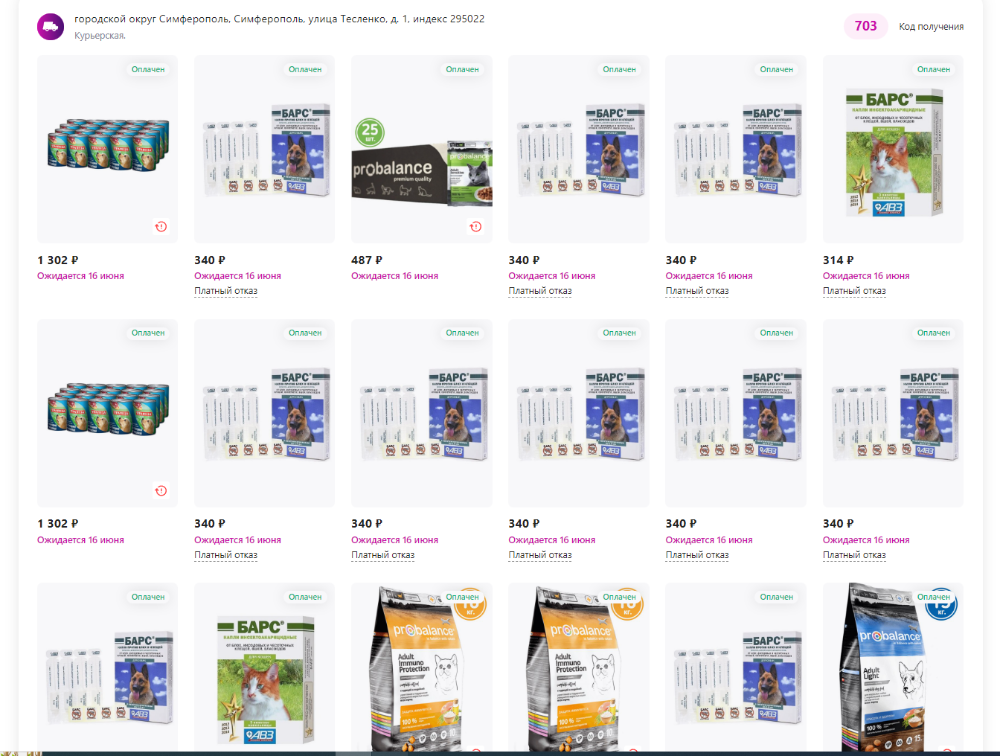This screenshot has height=756, width=1000.
Task: Open the first orange probalance Immuno Protection bag
Action: pyautogui.click(x=422, y=667)
